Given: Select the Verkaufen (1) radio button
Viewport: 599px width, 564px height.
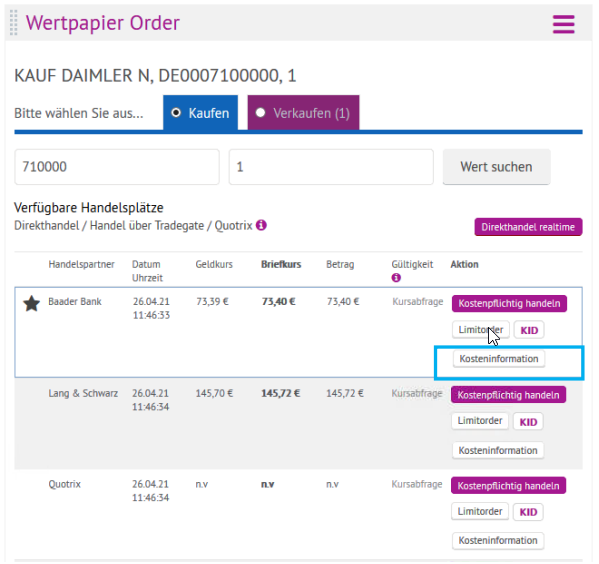Looking at the screenshot, I should tap(261, 113).
